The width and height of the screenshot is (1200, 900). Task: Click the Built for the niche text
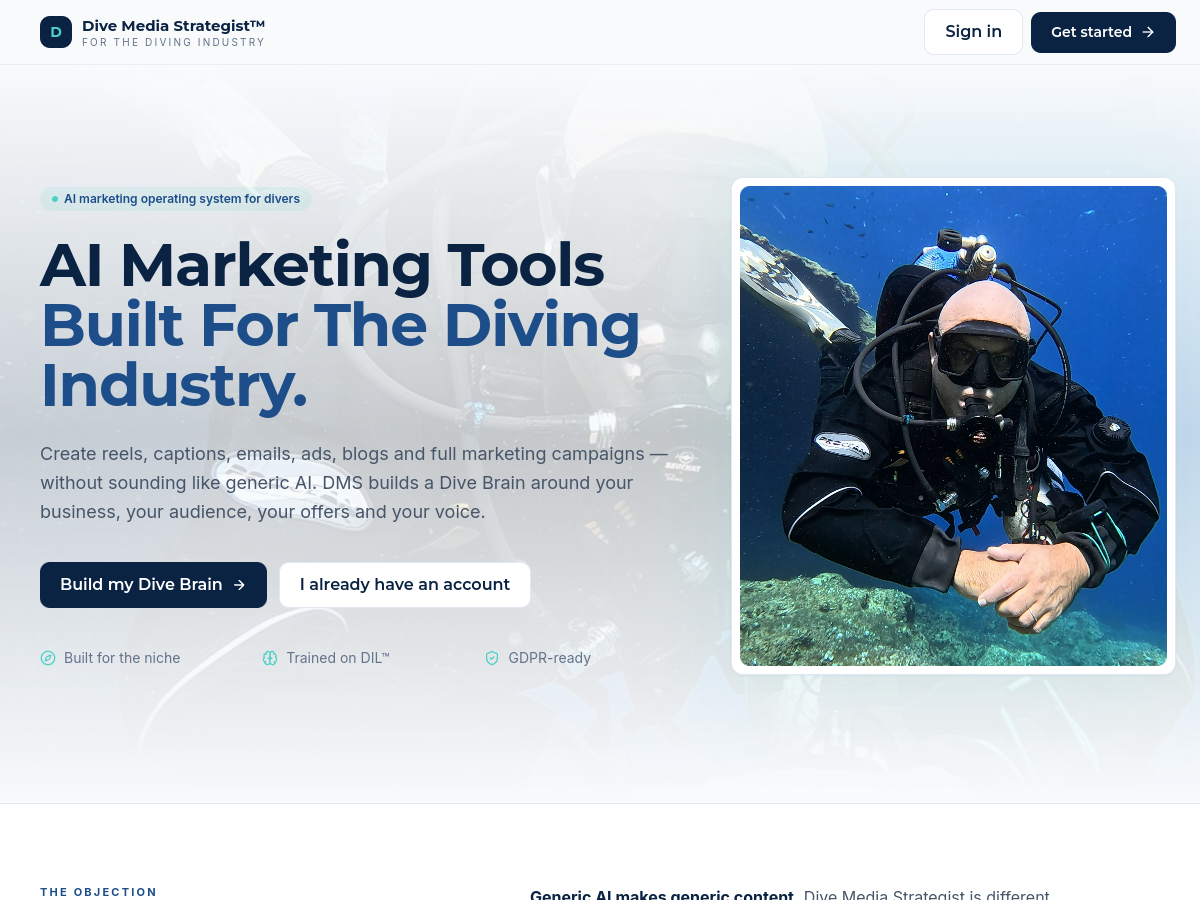tap(122, 658)
